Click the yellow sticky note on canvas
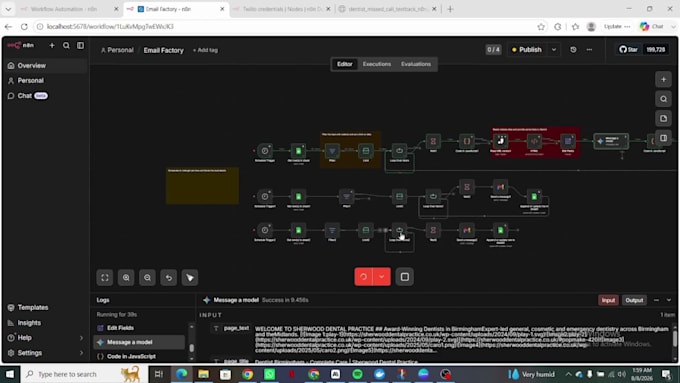The image size is (680, 383). (x=202, y=186)
